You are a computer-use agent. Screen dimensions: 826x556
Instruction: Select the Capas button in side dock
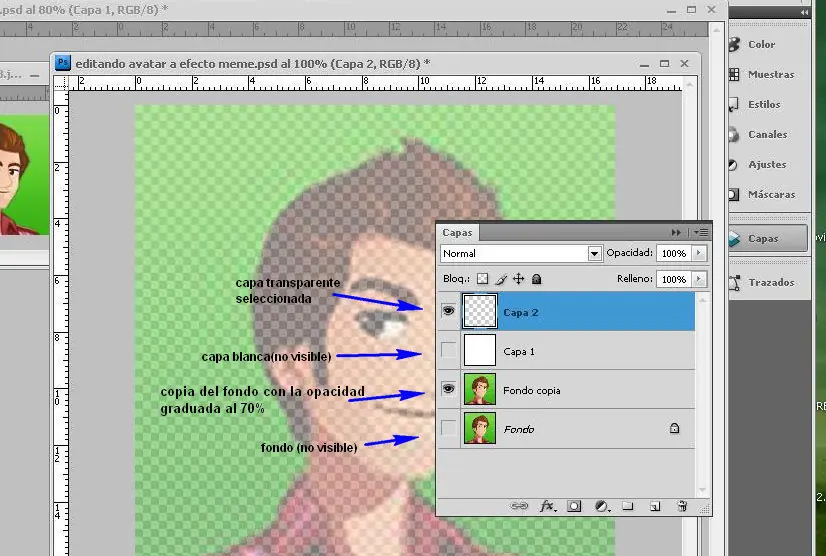pos(769,239)
